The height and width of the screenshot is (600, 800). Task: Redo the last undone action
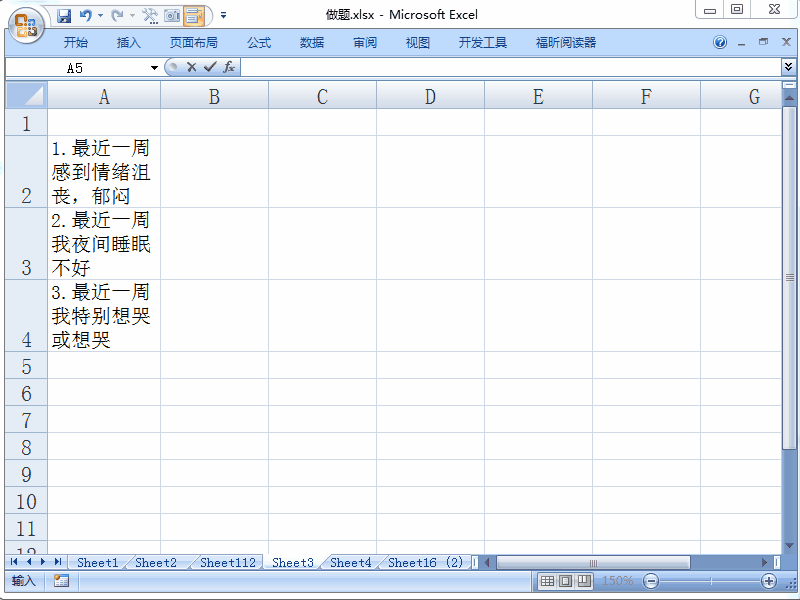pos(117,16)
